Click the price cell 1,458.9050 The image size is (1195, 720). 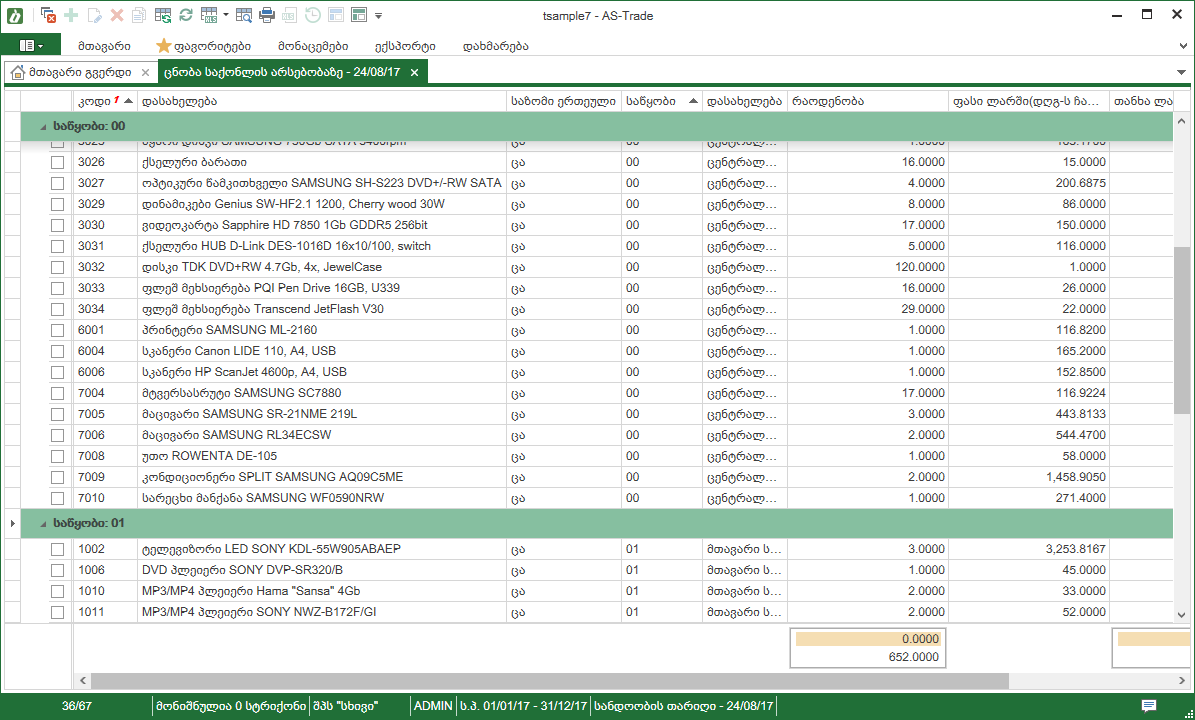[1029, 478]
